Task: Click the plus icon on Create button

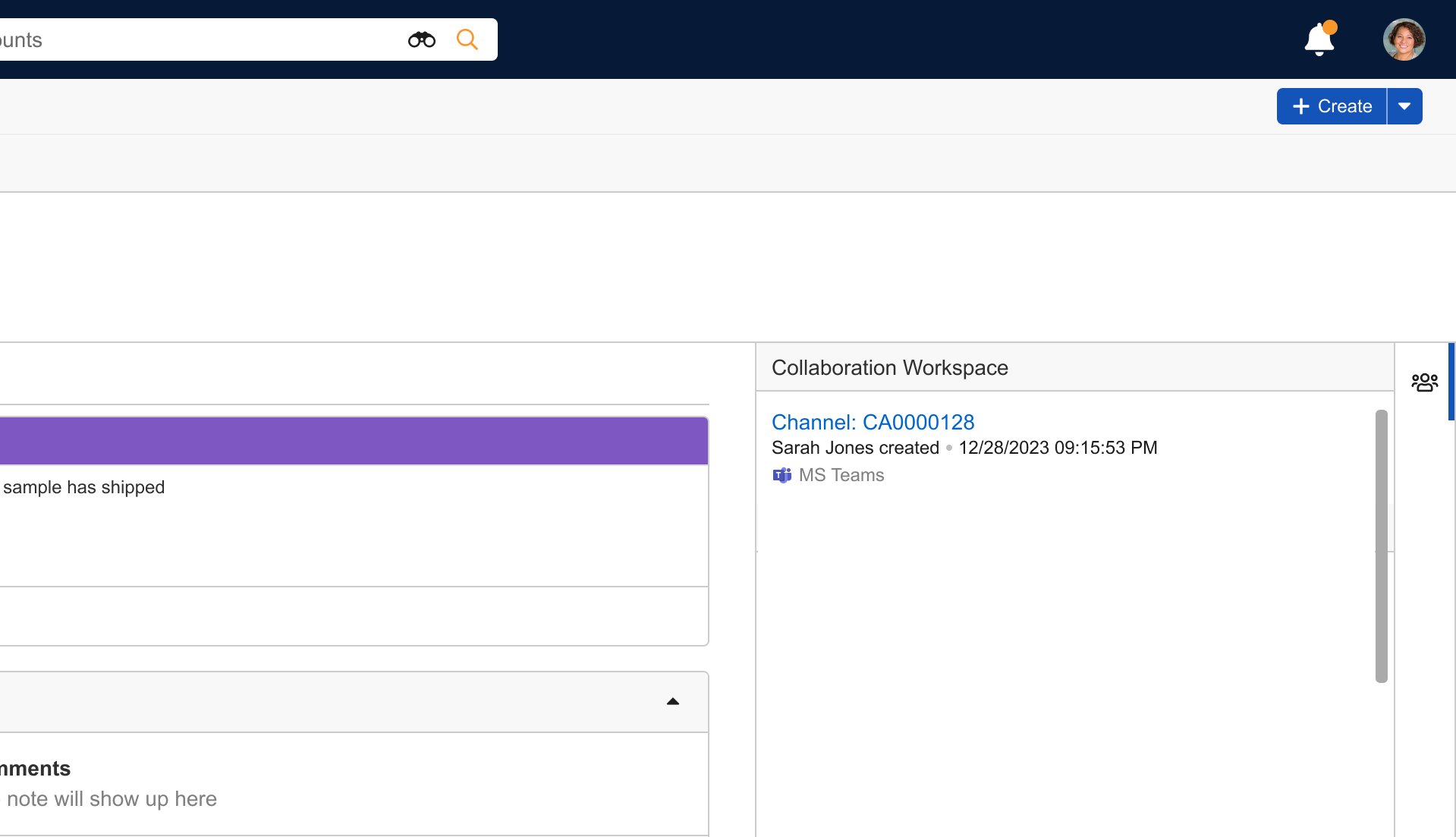Action: pos(1300,106)
